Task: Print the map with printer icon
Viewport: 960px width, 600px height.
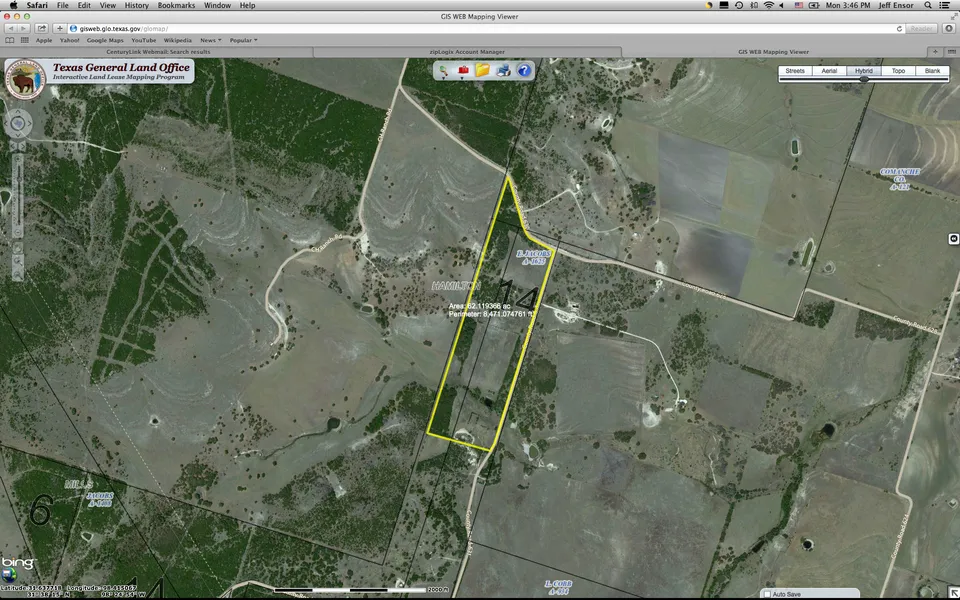Action: pyautogui.click(x=503, y=70)
